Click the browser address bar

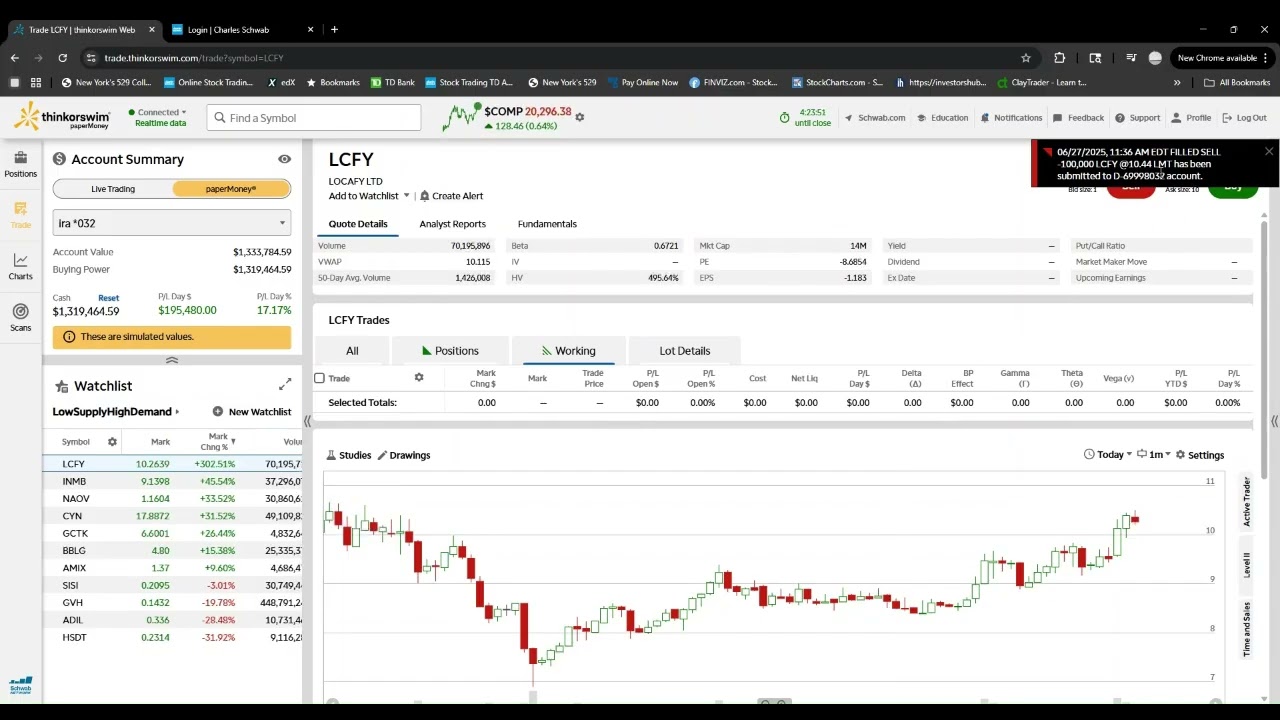point(555,58)
